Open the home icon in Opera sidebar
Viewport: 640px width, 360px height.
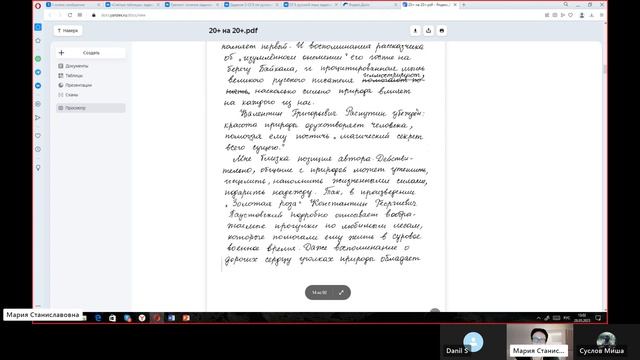point(38,40)
